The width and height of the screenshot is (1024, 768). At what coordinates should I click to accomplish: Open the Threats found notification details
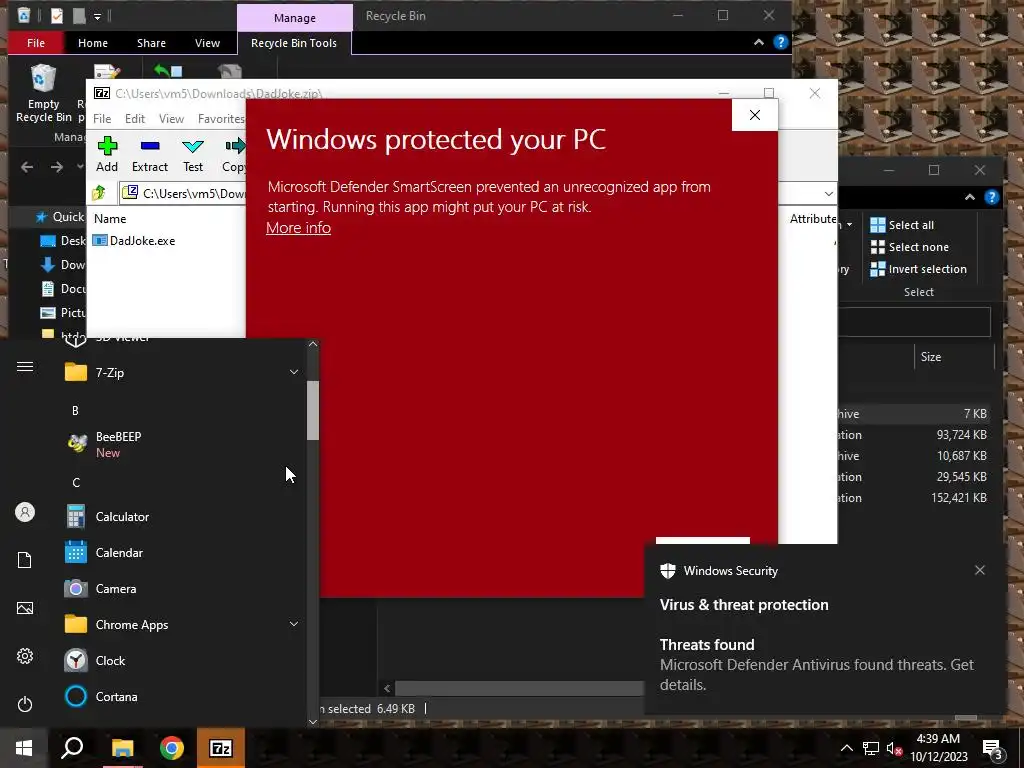(816, 664)
